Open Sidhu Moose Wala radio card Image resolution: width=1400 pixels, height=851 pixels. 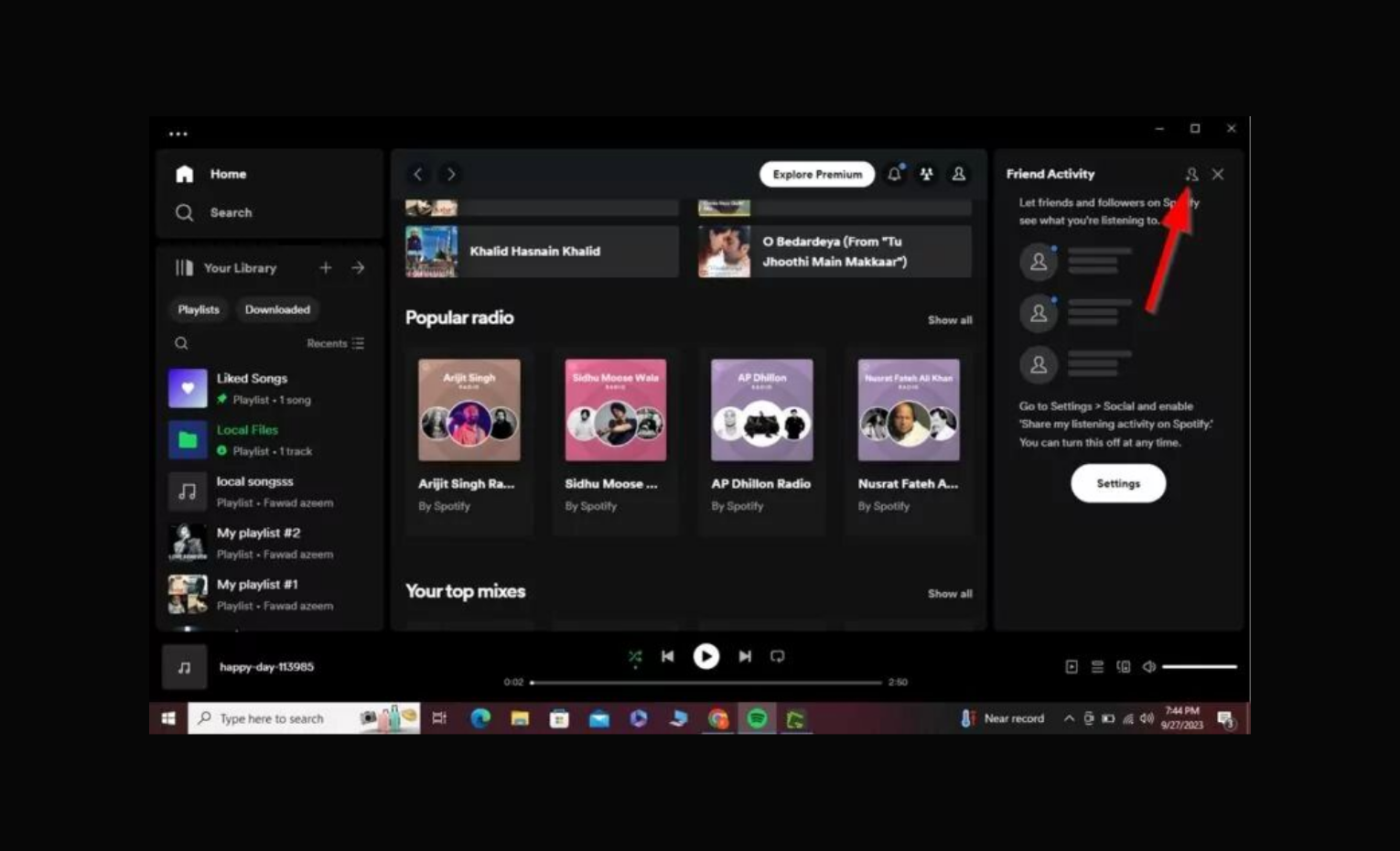[616, 440]
